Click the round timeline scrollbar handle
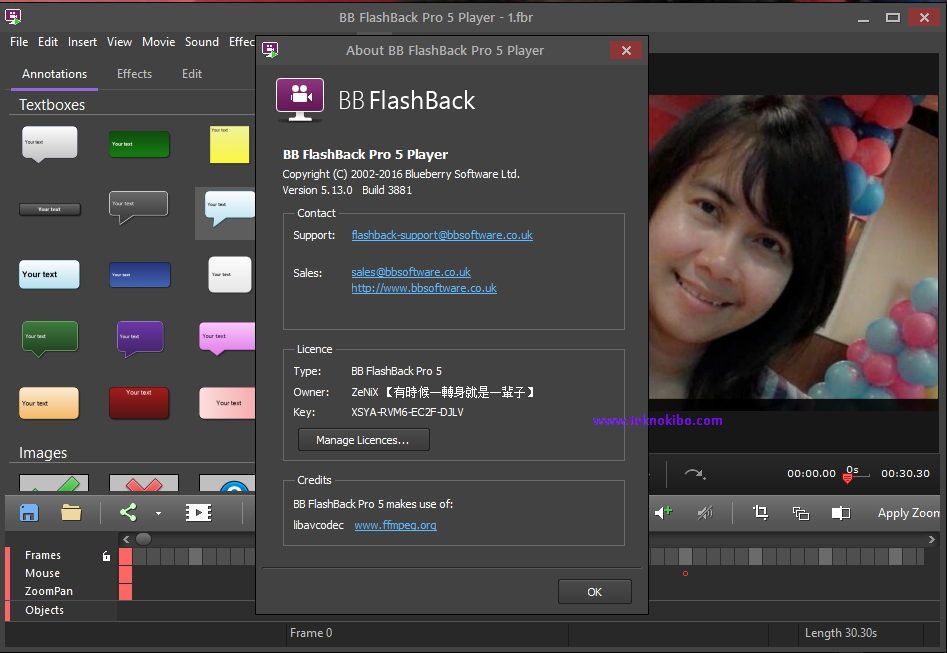 point(144,538)
